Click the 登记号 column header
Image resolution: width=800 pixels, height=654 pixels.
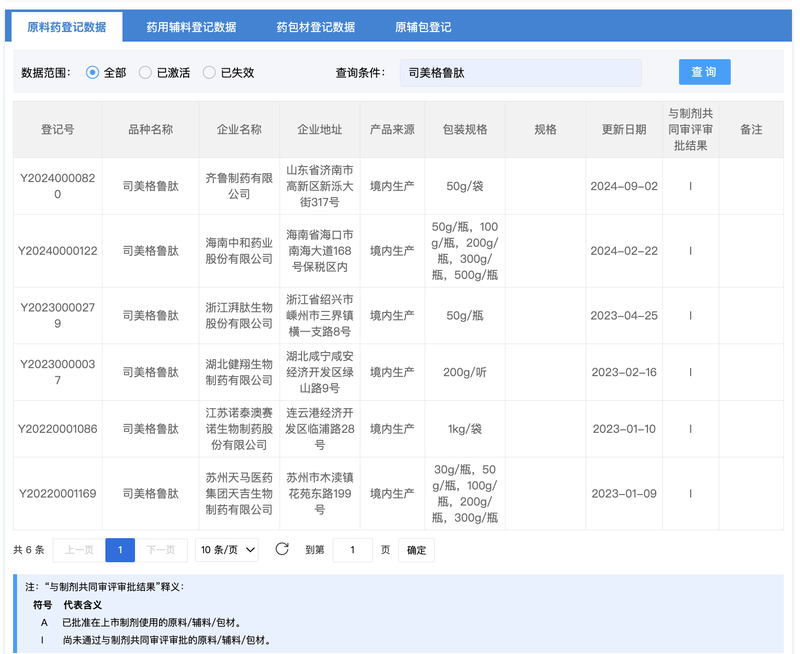57,130
